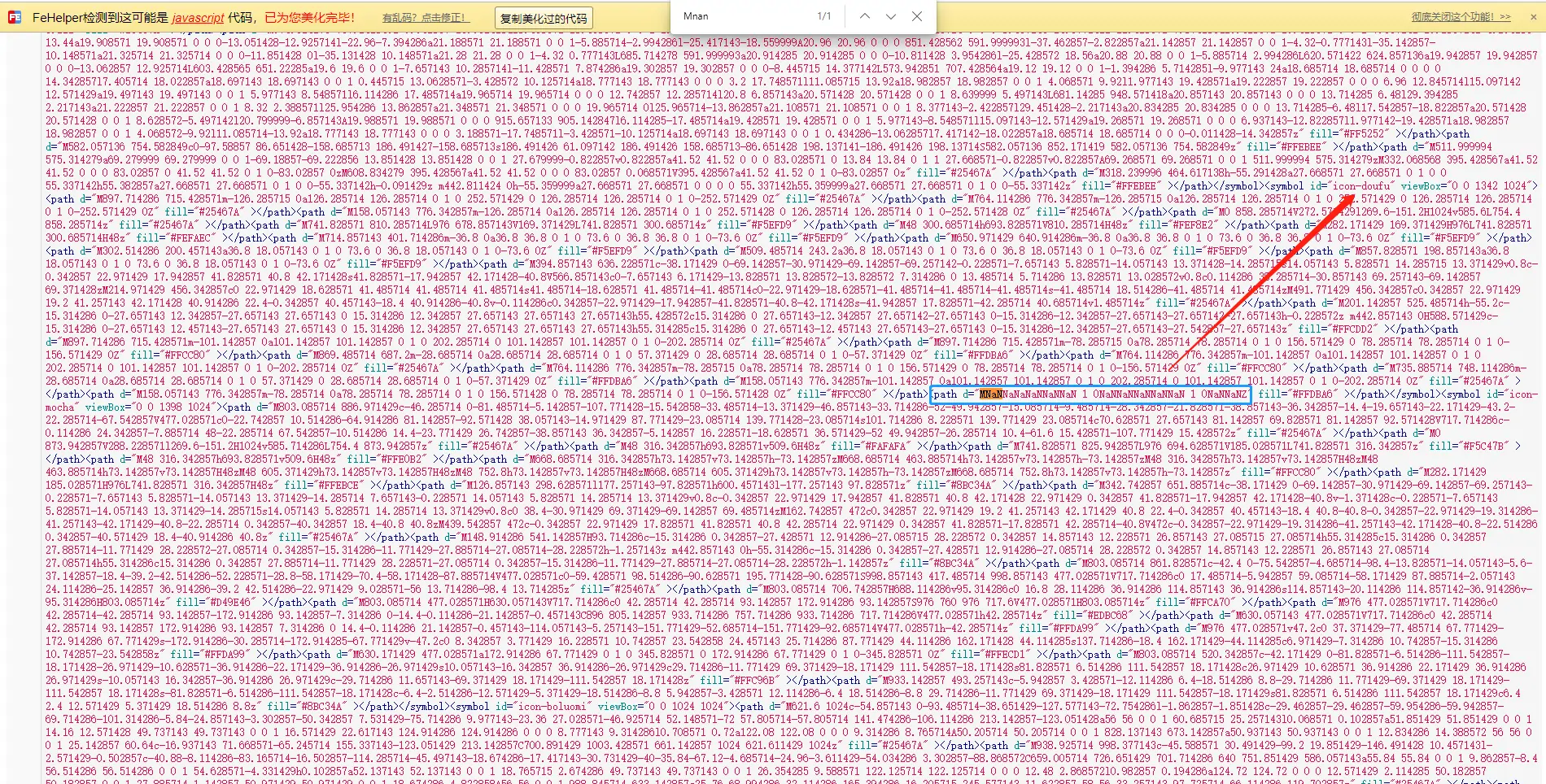Jump to previous find match arrow
The image size is (1546, 784).
point(865,16)
